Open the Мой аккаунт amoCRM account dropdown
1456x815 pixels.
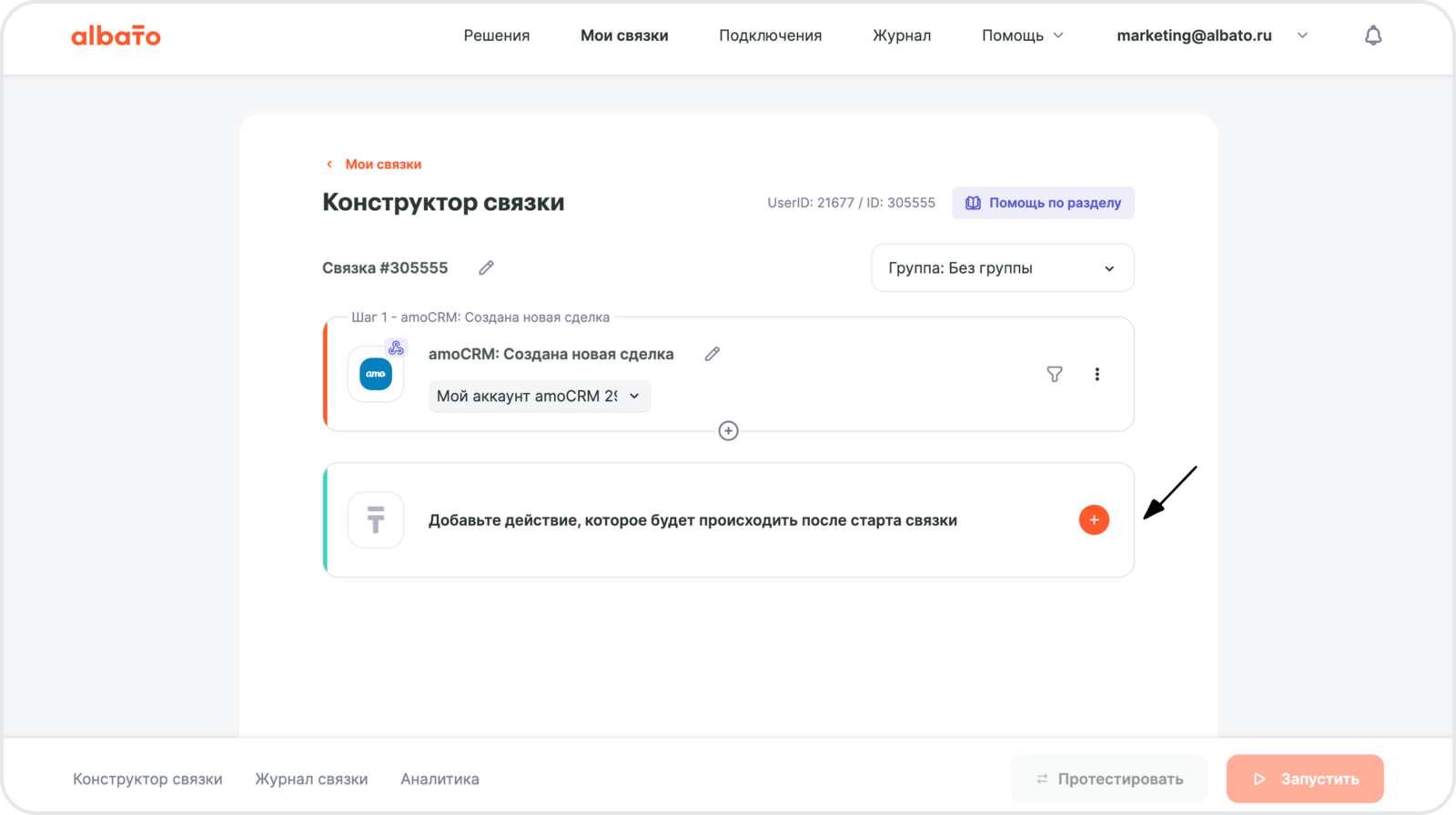pyautogui.click(x=539, y=396)
